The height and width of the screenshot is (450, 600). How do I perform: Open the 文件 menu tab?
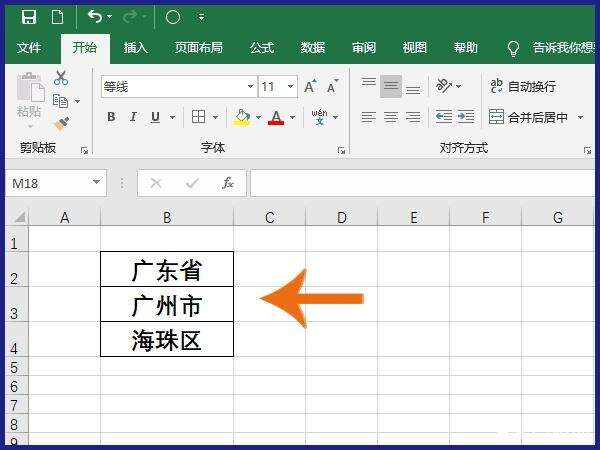(x=29, y=48)
